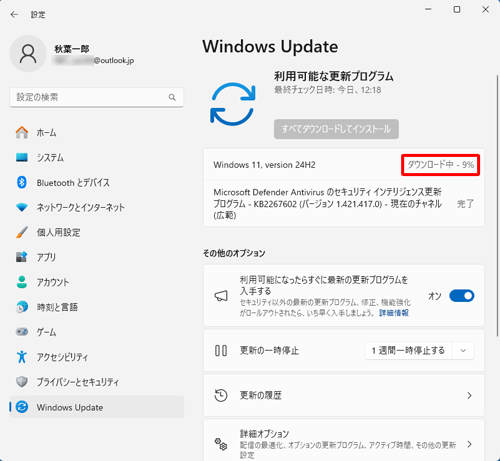The height and width of the screenshot is (461, 500).
Task: Minimize the Settings window
Action: coord(428,10)
